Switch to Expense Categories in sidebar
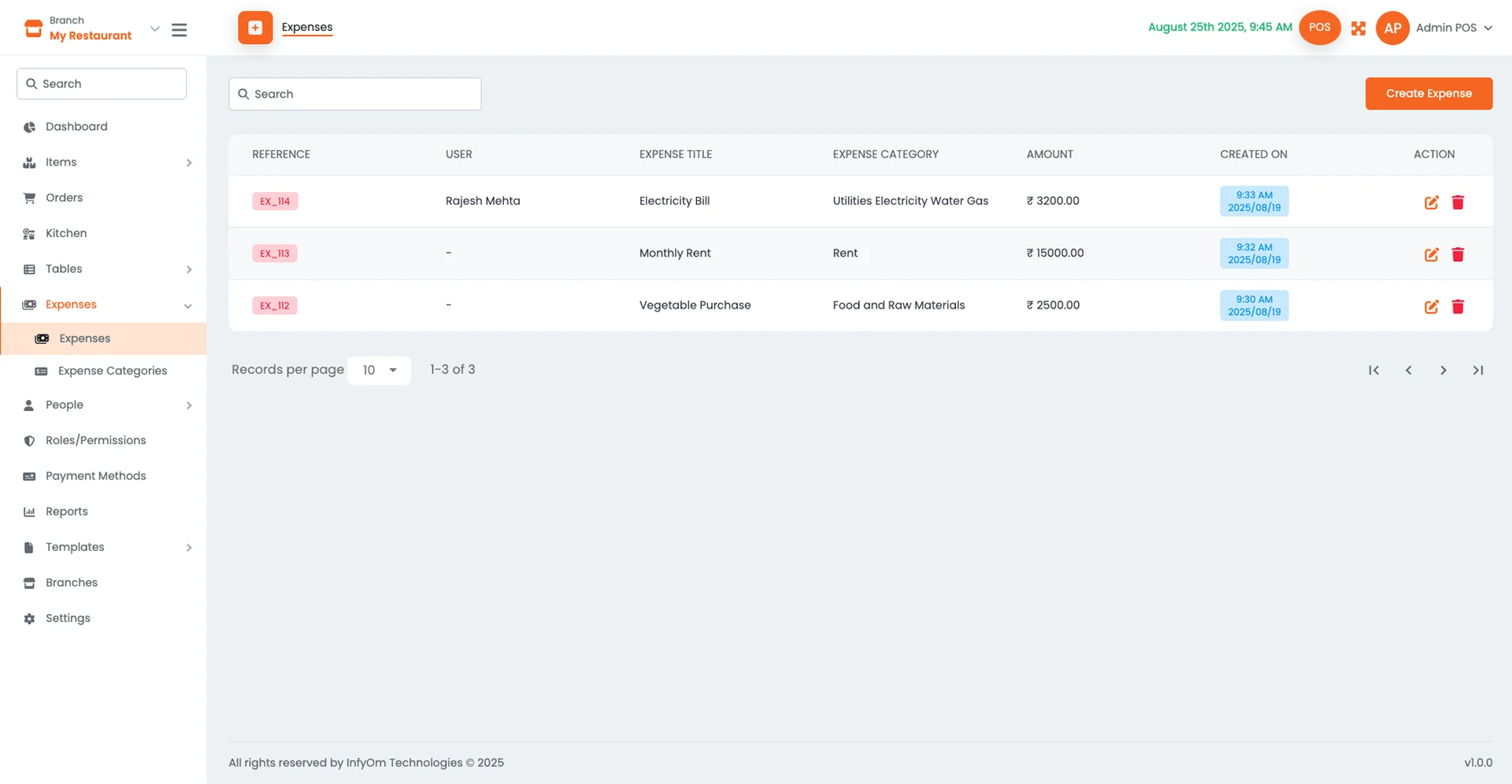1512x784 pixels. tap(112, 370)
